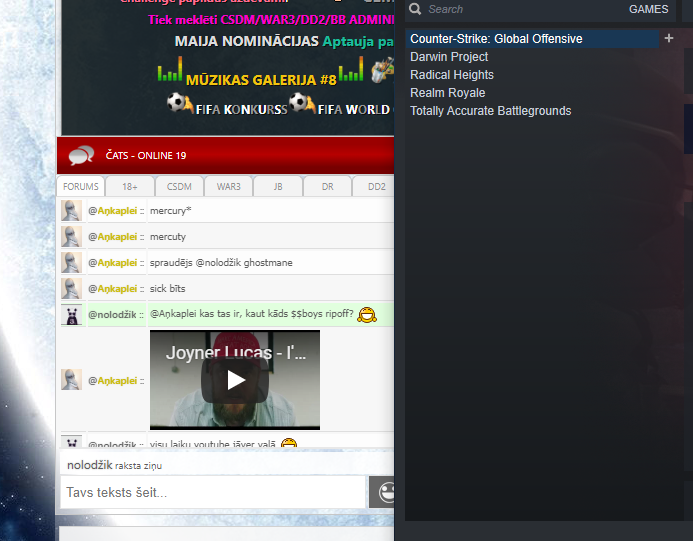Switch to the JB chat tab
This screenshot has height=541, width=693.
pos(278,187)
